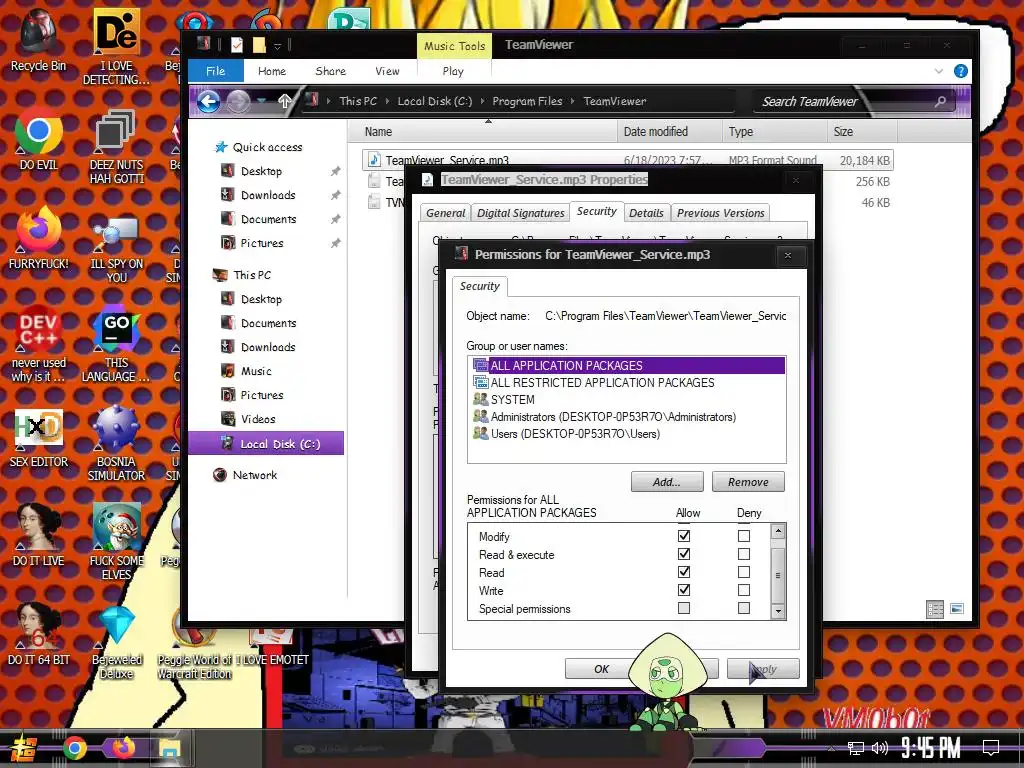Open Quick Access Toolbar customize dropdown
The height and width of the screenshot is (768, 1024).
[x=278, y=45]
